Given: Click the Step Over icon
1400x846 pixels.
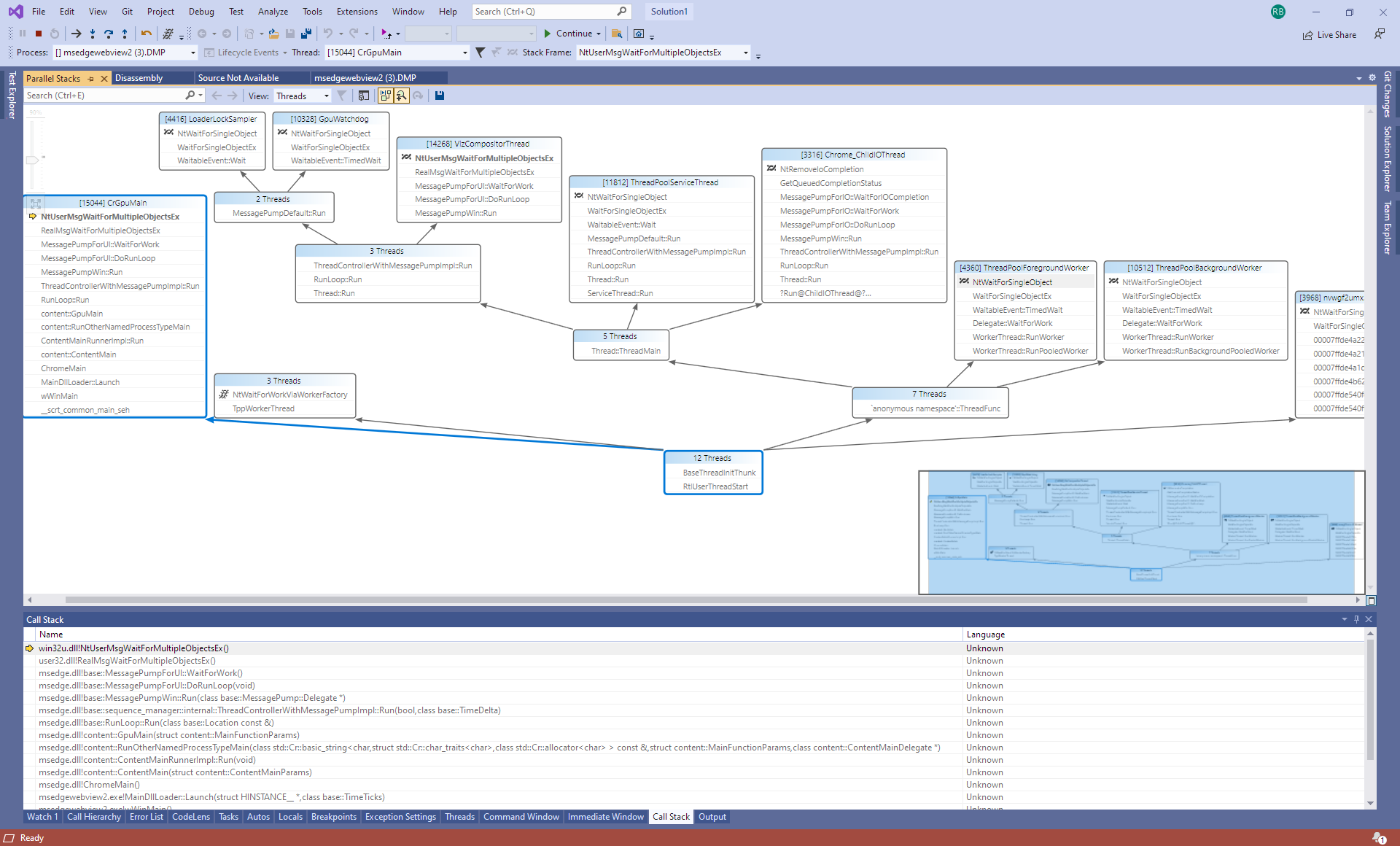Looking at the screenshot, I should coord(109,34).
